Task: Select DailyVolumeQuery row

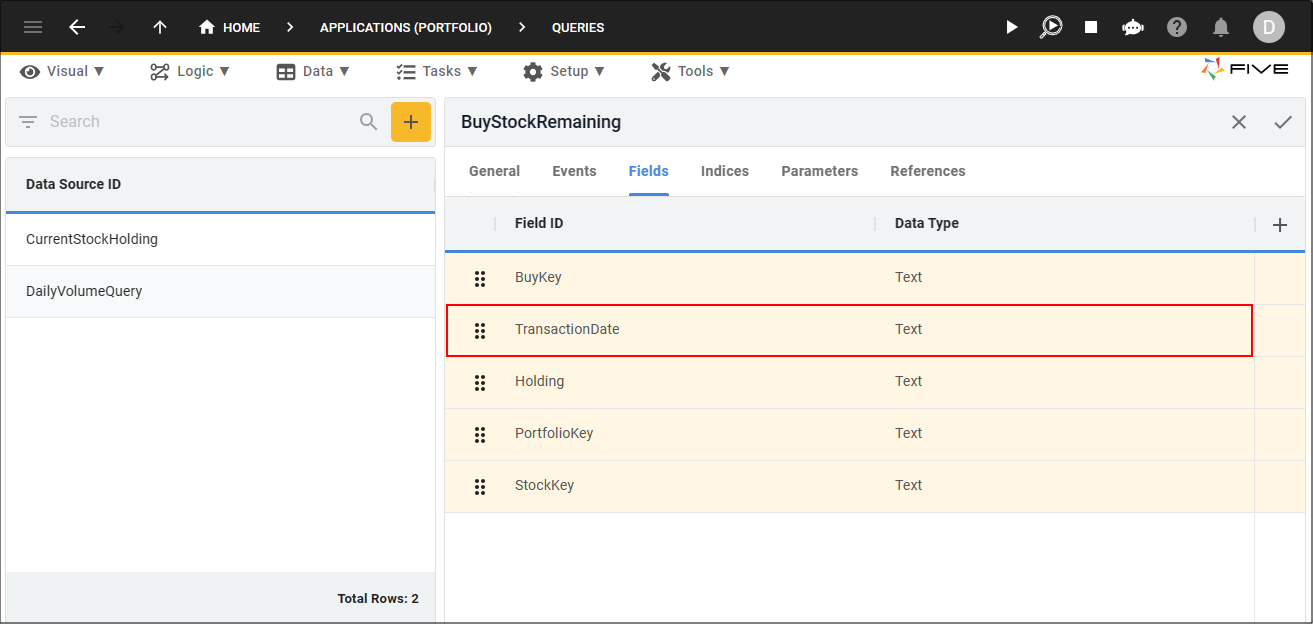Action: [220, 291]
